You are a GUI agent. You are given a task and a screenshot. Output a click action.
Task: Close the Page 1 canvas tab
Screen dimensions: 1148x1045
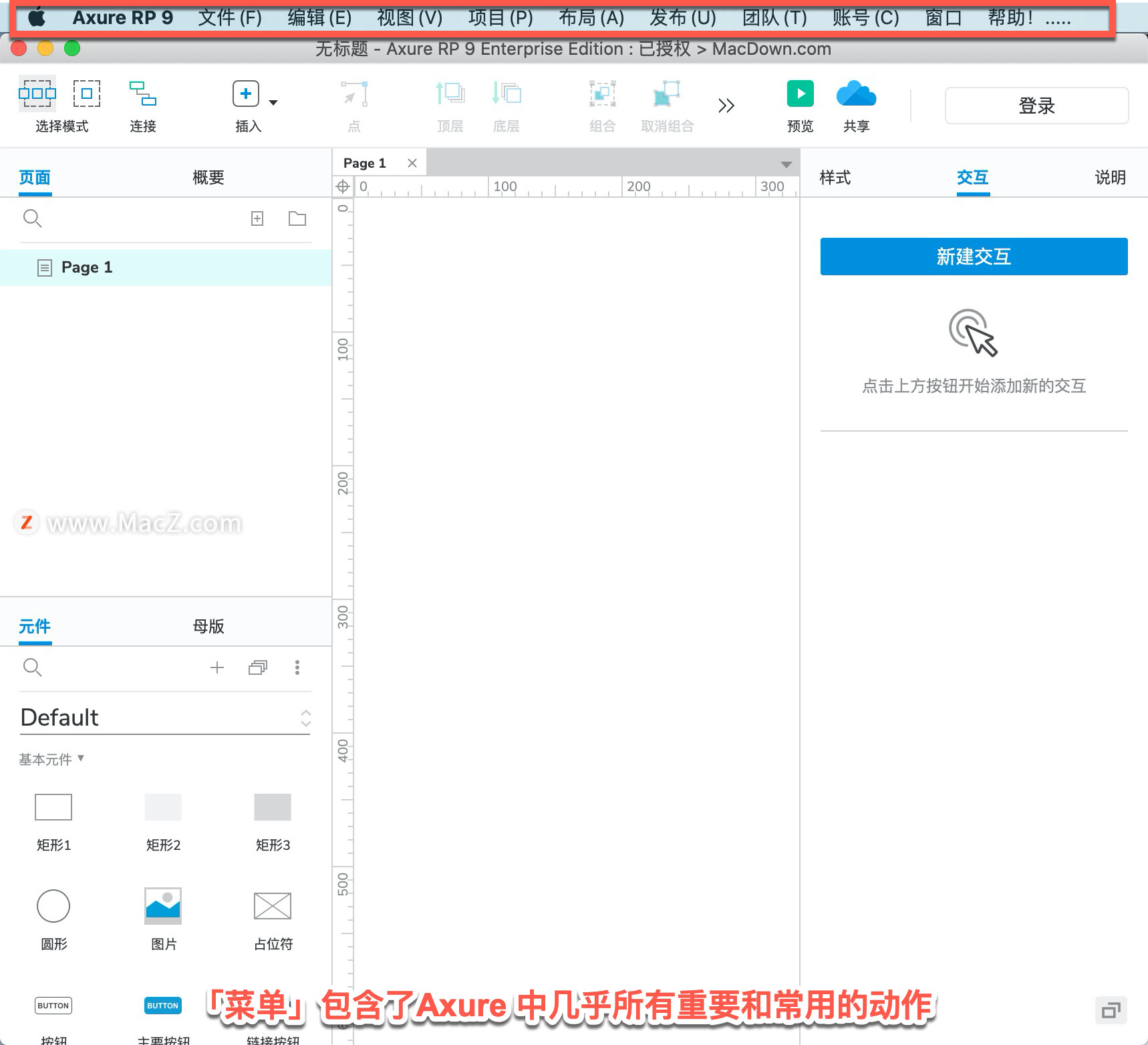(x=412, y=163)
